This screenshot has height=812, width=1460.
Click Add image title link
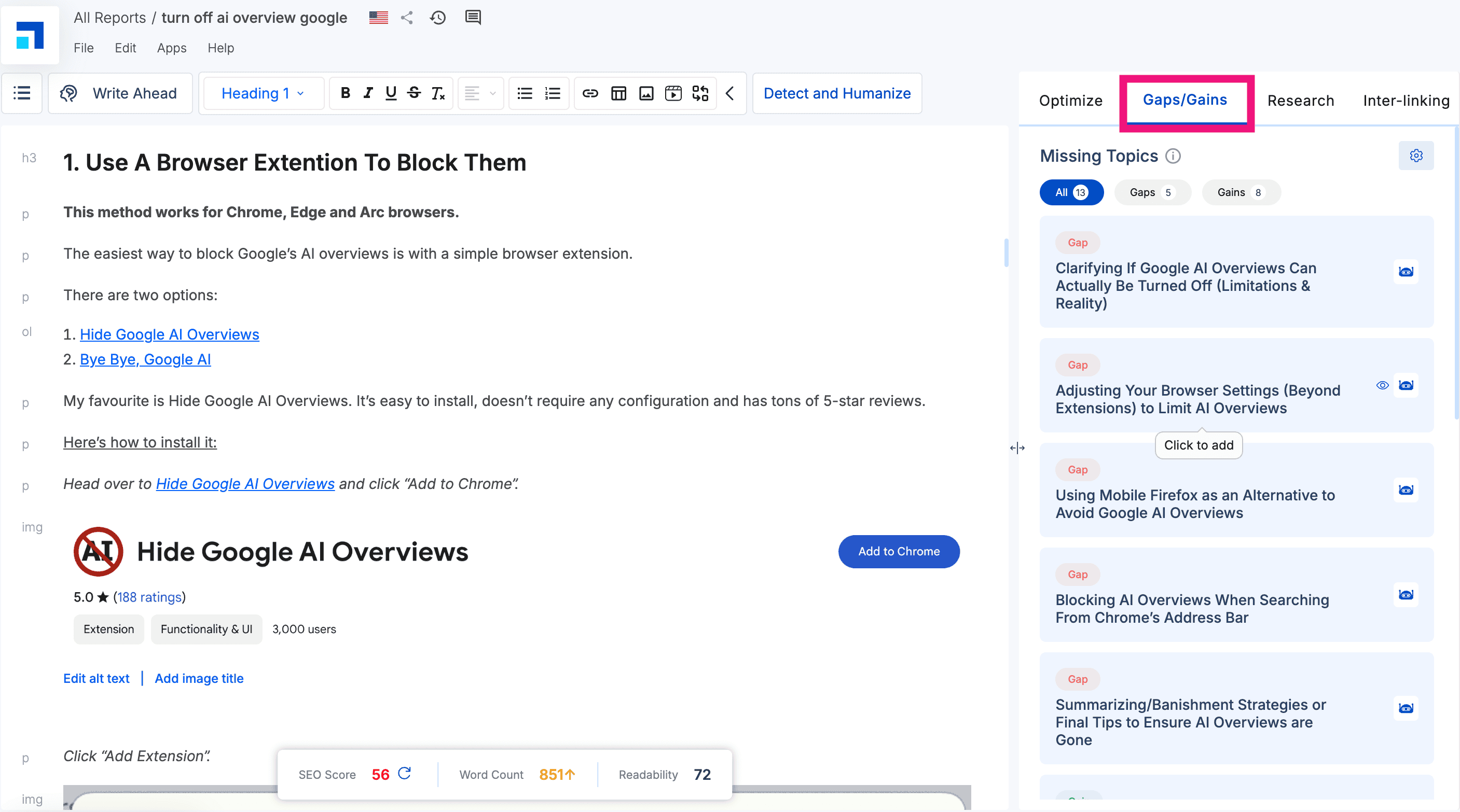tap(199, 678)
